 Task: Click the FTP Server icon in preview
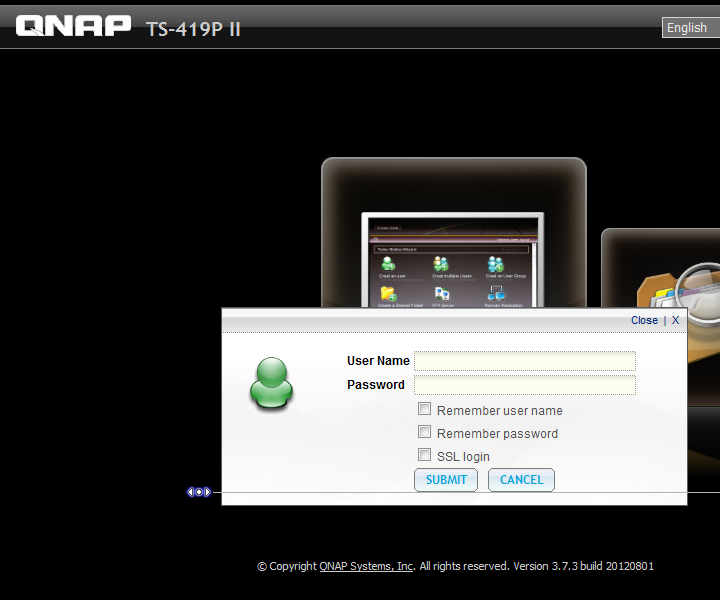point(441,295)
